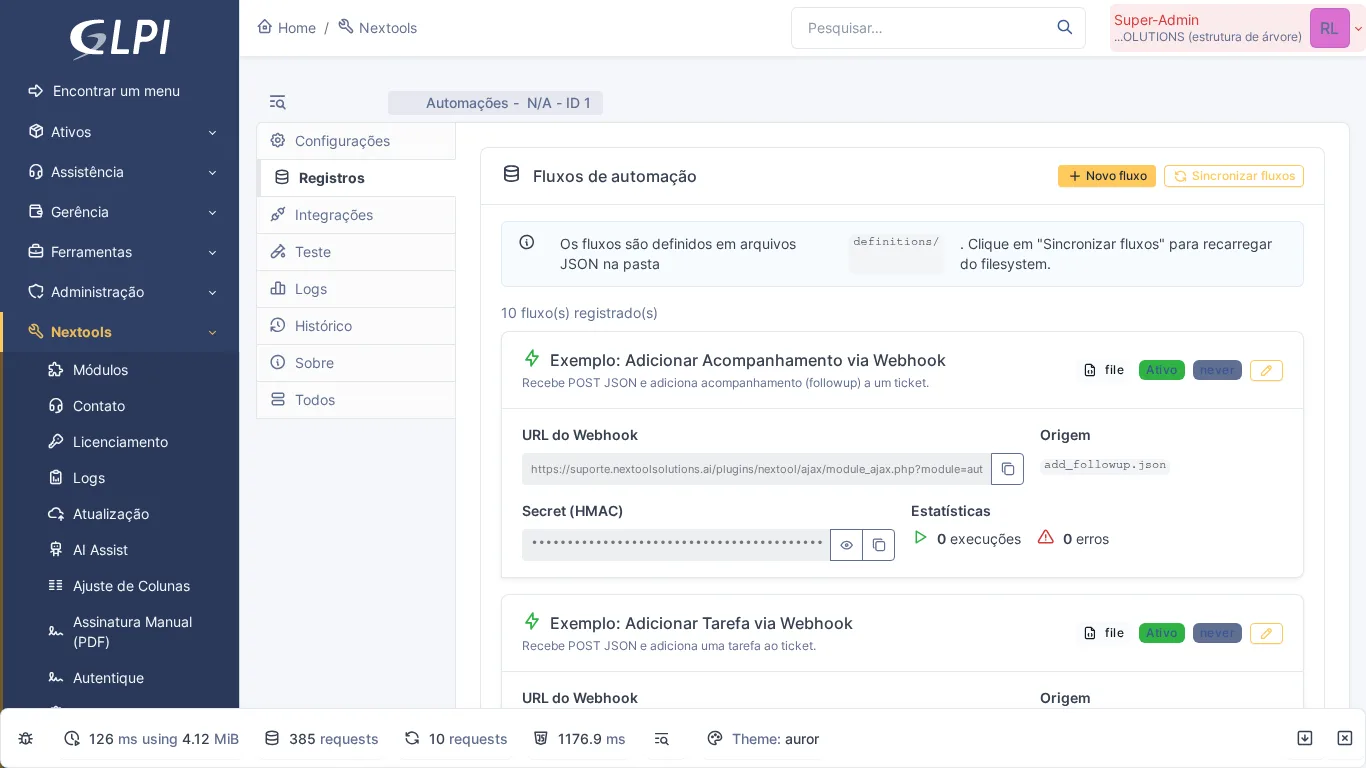Viewport: 1366px width, 768px height.
Task: Click the GLPI logo
Action: pyautogui.click(x=118, y=39)
